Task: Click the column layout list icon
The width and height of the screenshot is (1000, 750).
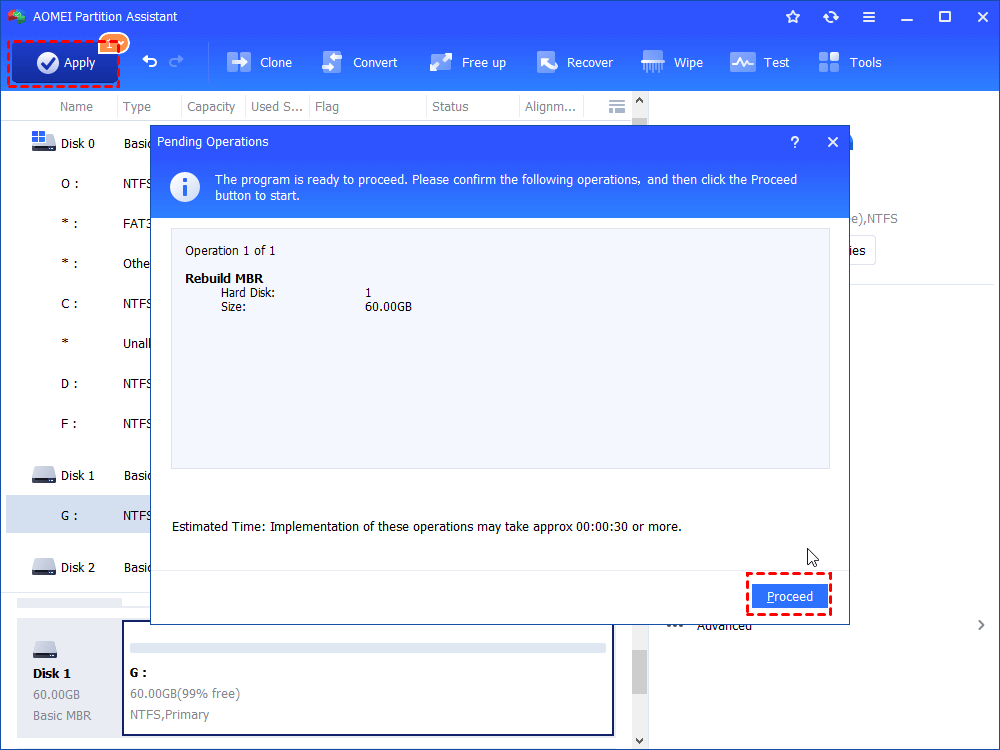Action: pos(617,107)
